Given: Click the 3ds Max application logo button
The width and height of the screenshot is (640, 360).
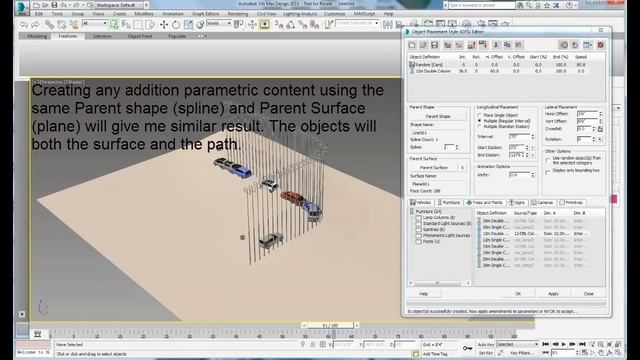Looking at the screenshot, I should tap(22, 7).
